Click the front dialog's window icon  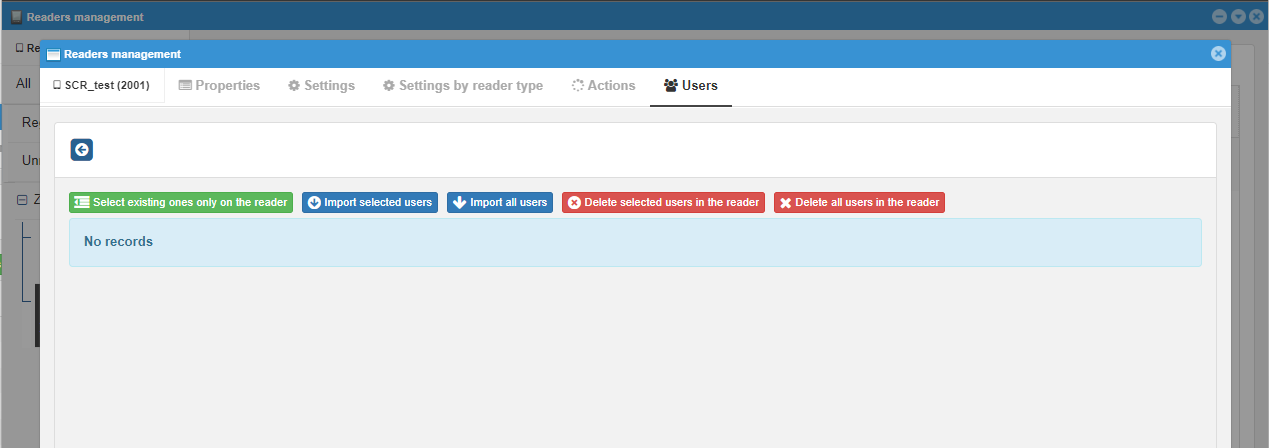click(x=53, y=54)
